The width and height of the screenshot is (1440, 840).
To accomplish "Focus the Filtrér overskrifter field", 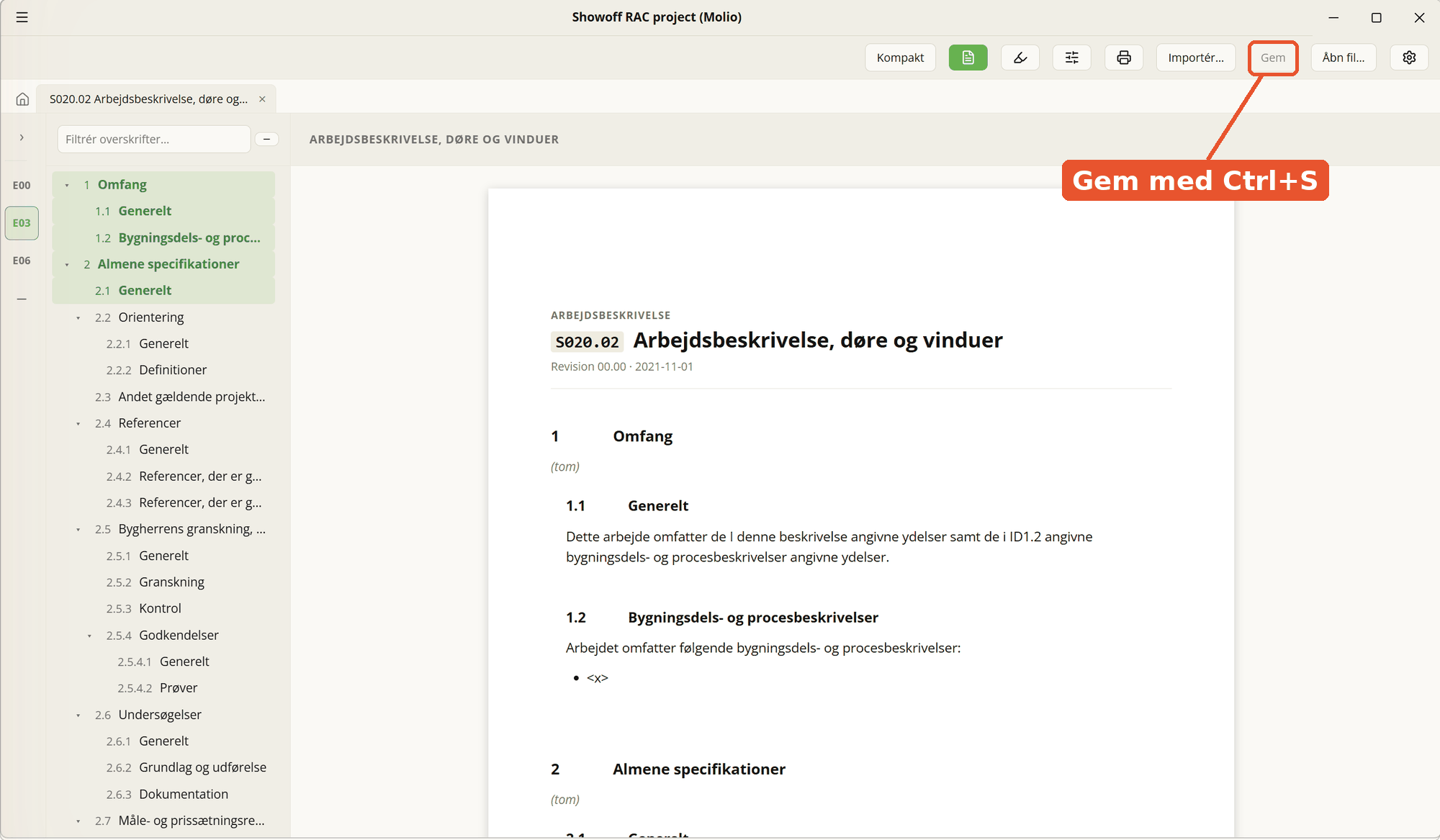I will click(x=153, y=139).
